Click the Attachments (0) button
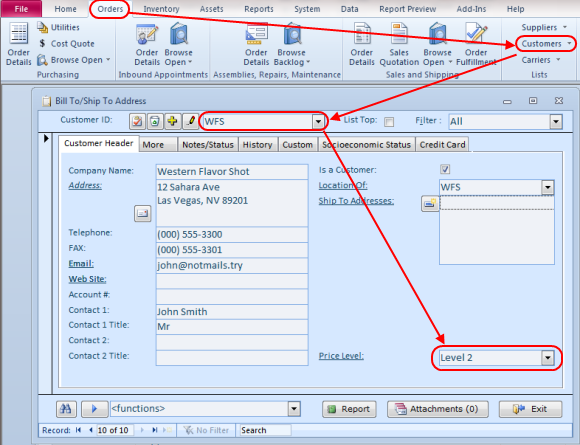The height and width of the screenshot is (445, 580). coord(438,409)
